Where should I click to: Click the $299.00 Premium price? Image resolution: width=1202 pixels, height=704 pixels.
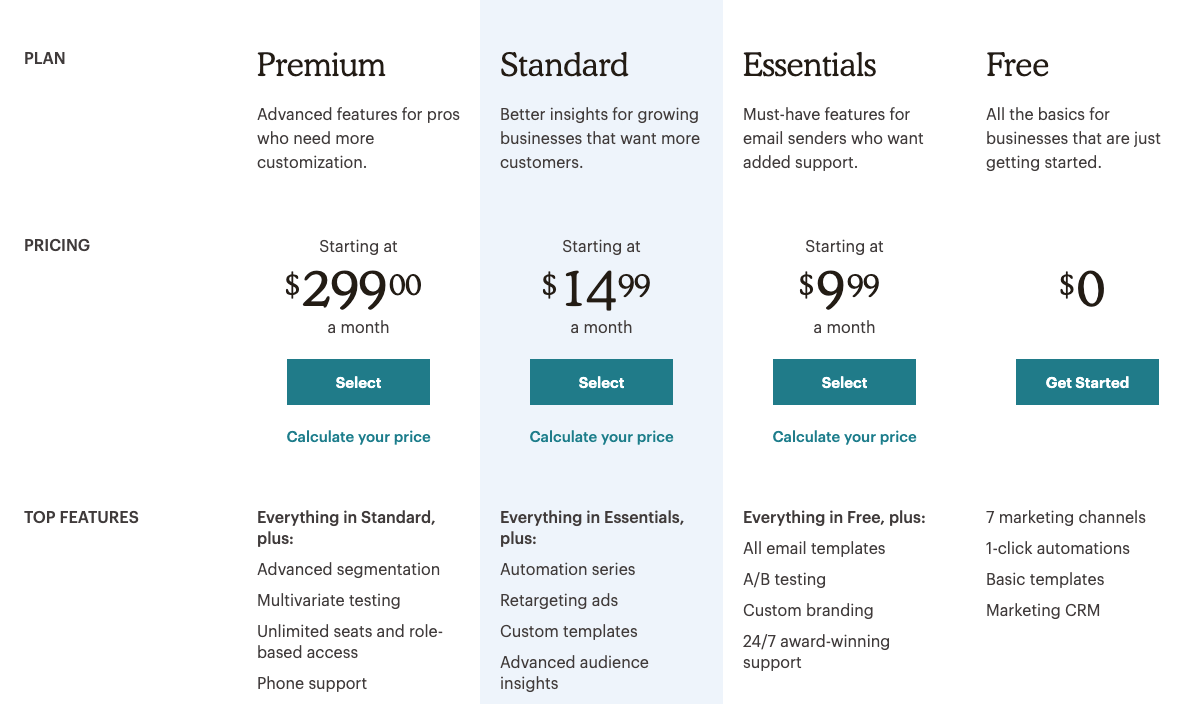(x=353, y=289)
